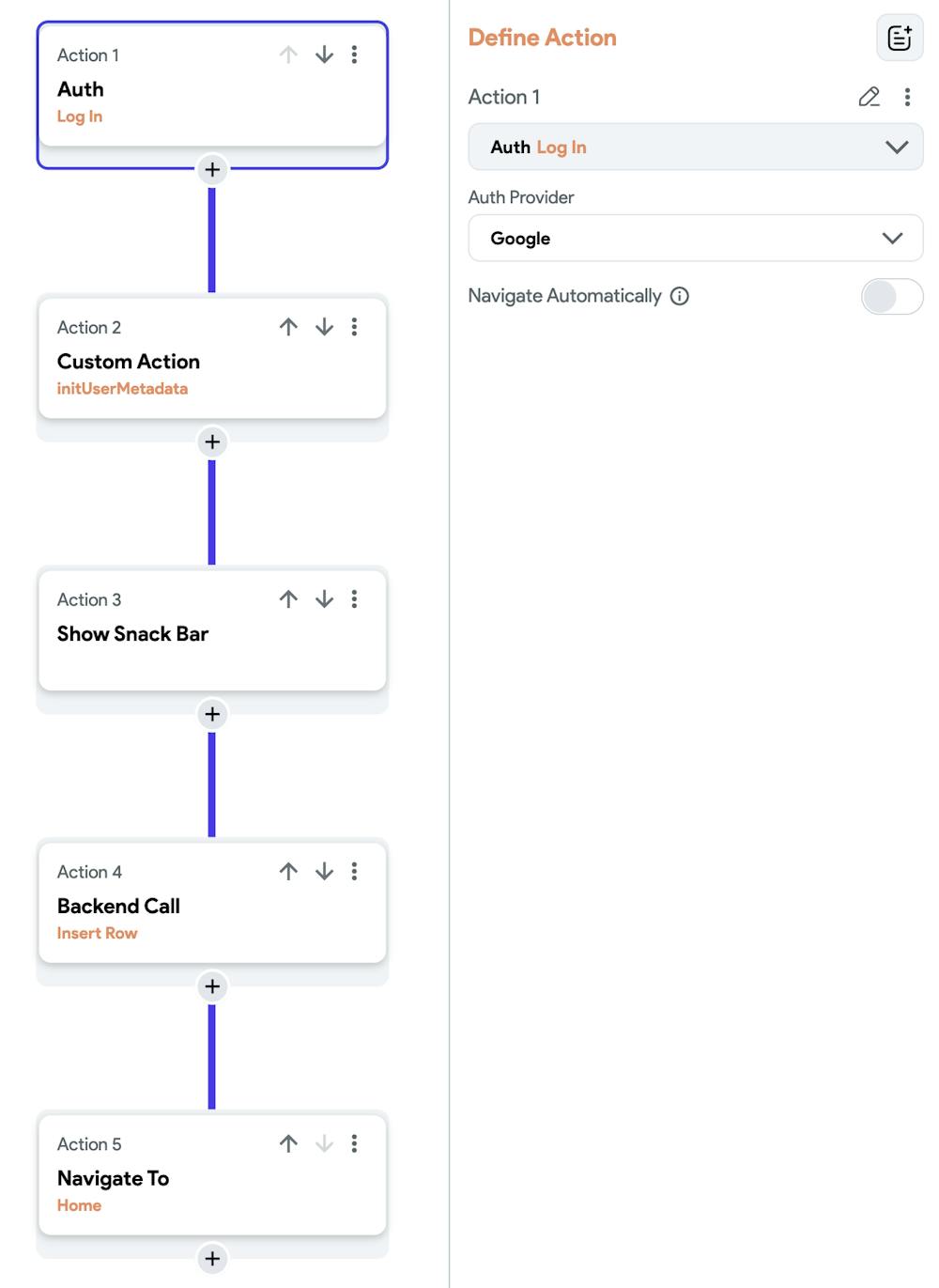Open the Action 2 card's three-dot menu
This screenshot has height=1288, width=939.
coord(354,327)
